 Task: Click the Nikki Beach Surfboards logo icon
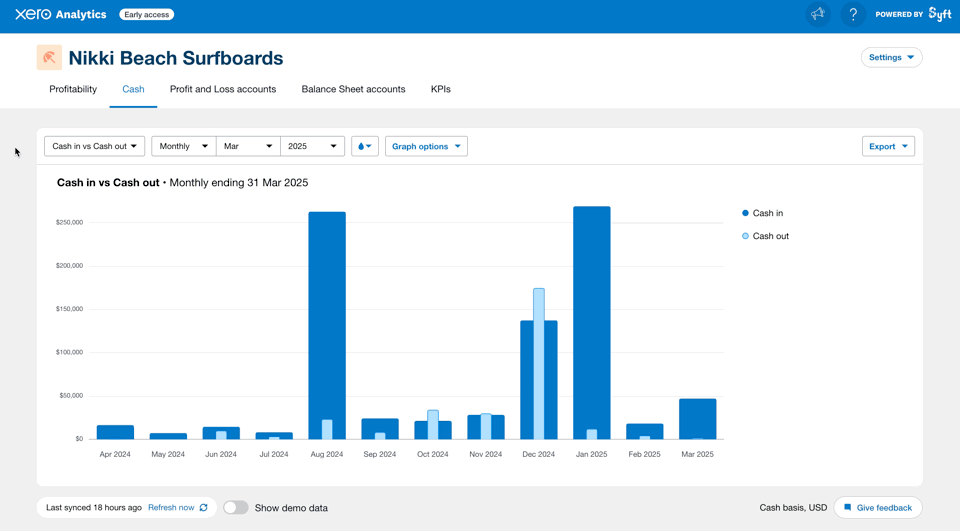[x=49, y=58]
